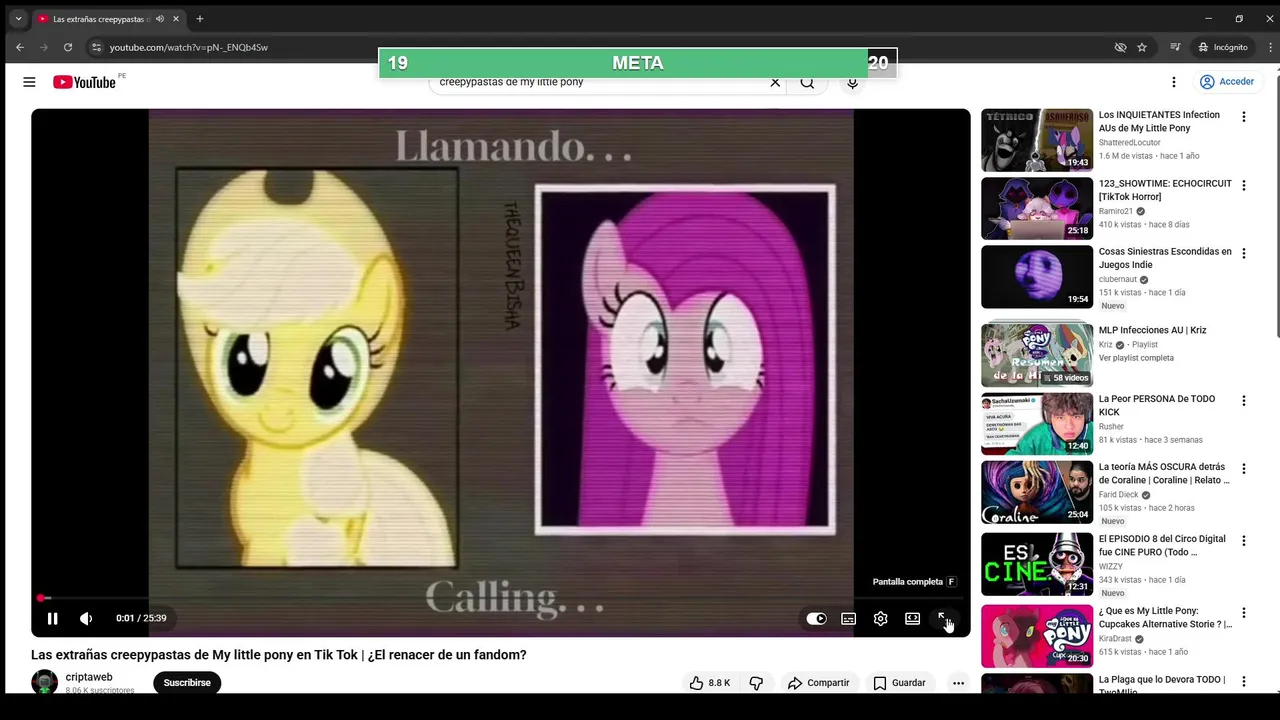Open new browser tab
The image size is (1280, 720).
tap(200, 19)
